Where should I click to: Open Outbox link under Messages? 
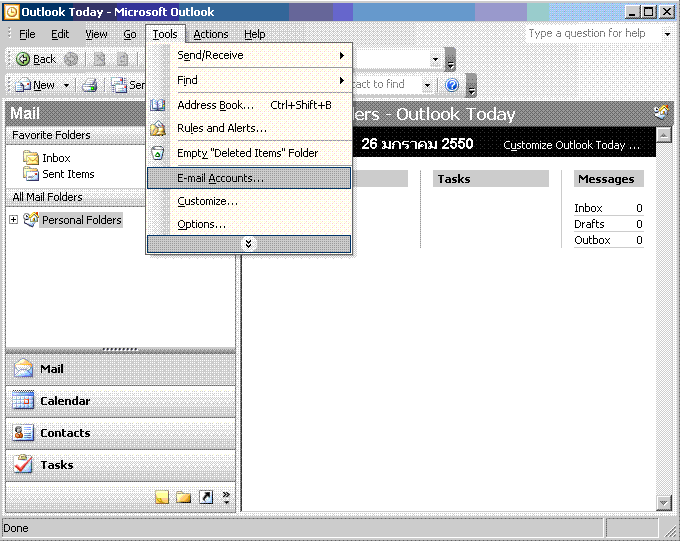(x=592, y=240)
